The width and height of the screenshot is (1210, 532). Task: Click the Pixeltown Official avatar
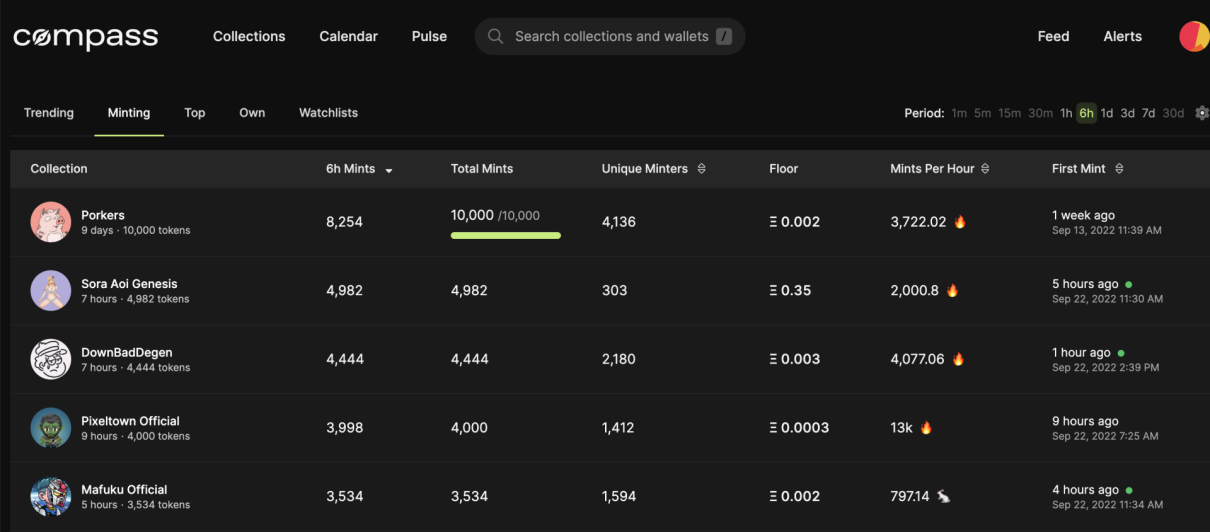50,428
